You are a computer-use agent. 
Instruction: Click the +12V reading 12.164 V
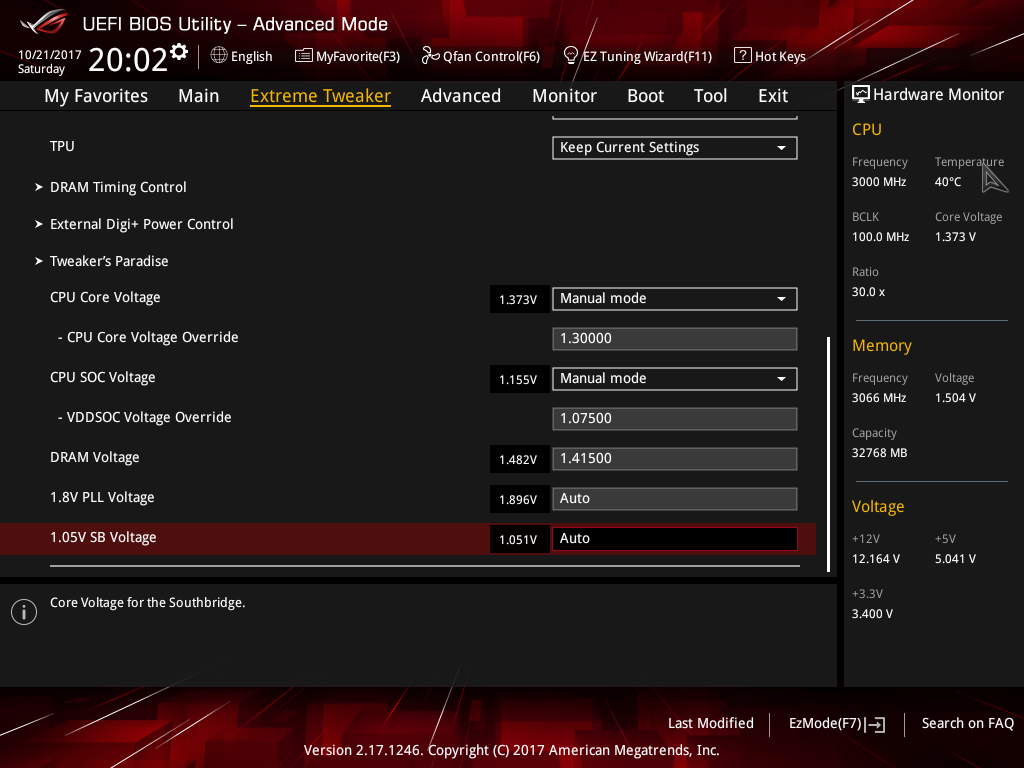pyautogui.click(x=876, y=559)
